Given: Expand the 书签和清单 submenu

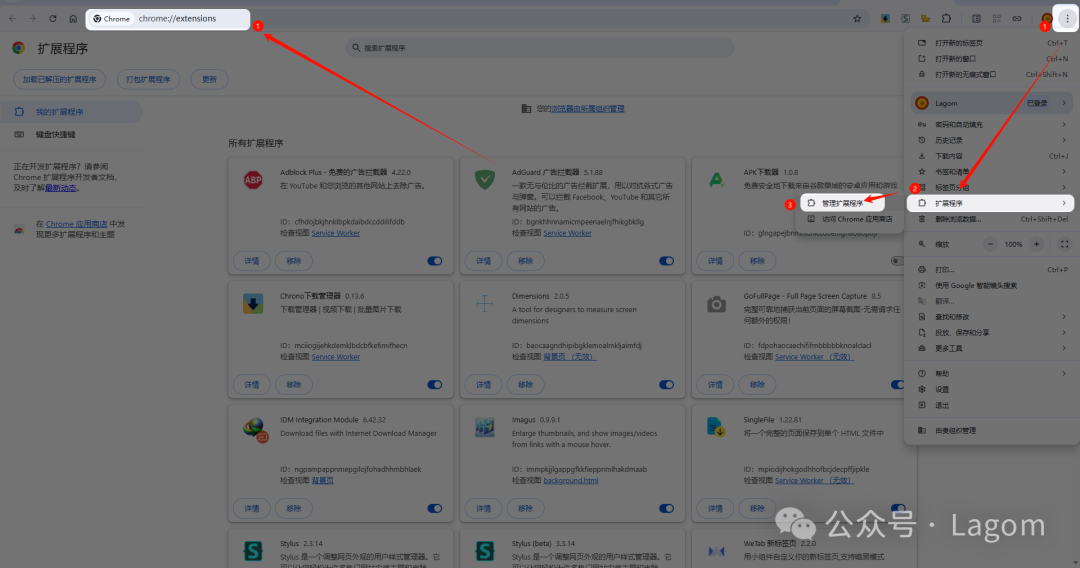Looking at the screenshot, I should tap(992, 172).
